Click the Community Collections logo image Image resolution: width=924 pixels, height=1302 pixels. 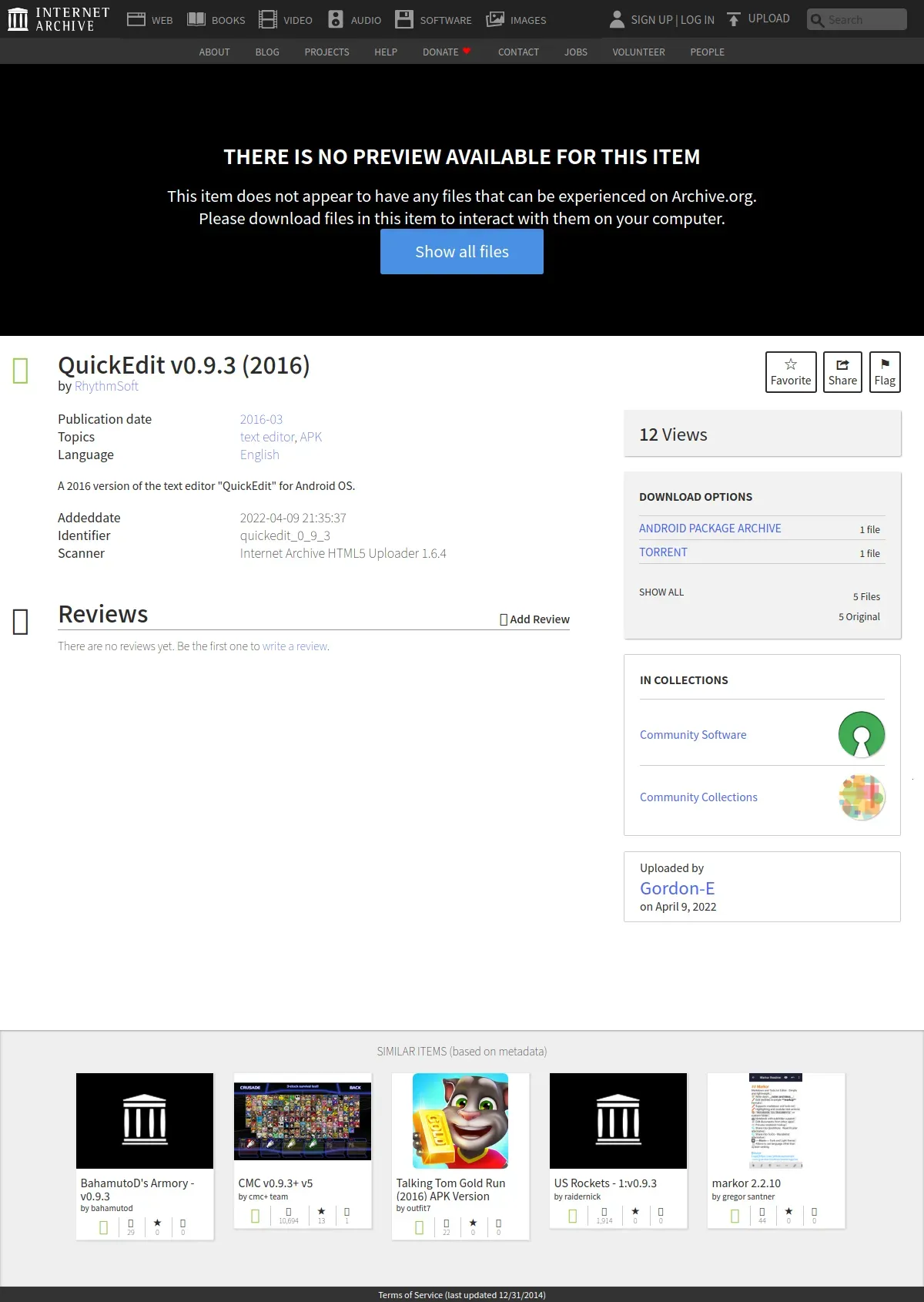click(x=862, y=797)
